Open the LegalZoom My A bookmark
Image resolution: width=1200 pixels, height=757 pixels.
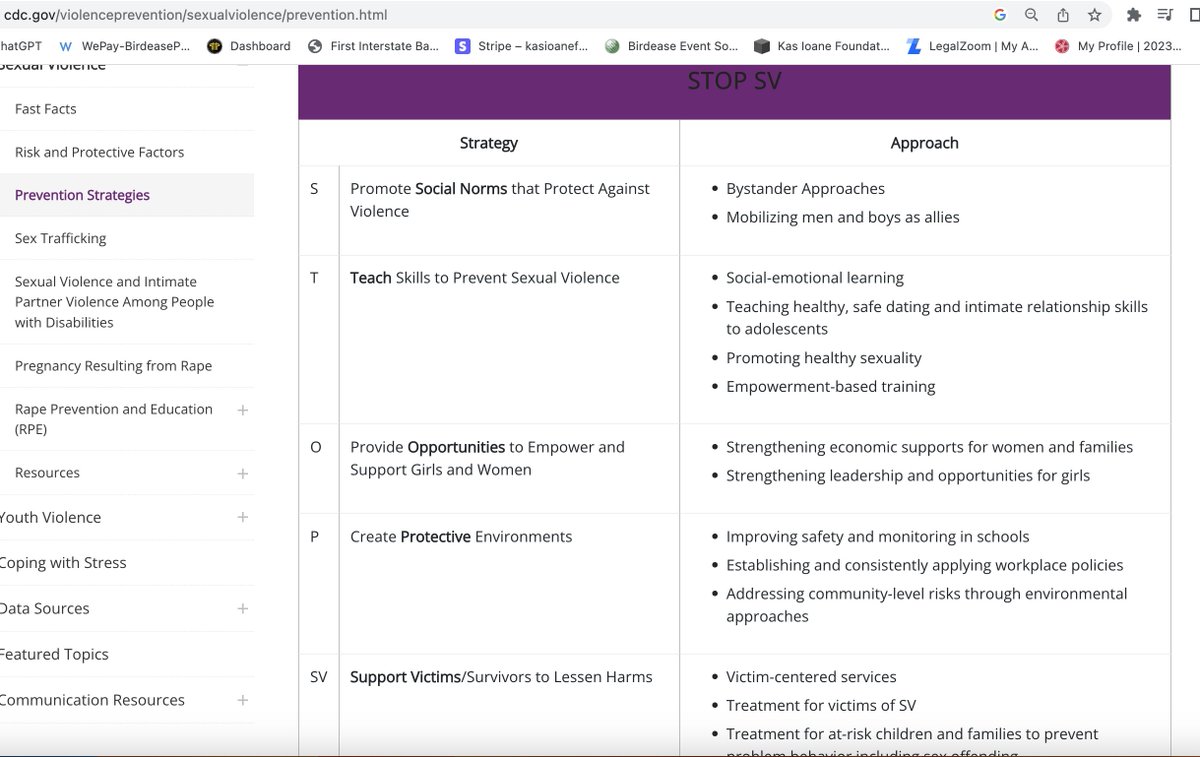point(972,46)
